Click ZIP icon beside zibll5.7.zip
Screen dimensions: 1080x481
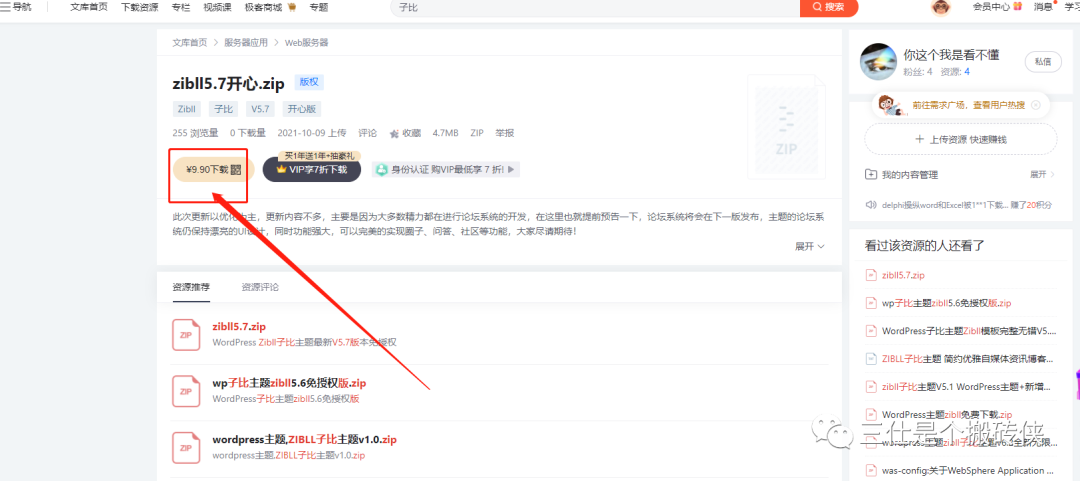coord(185,334)
